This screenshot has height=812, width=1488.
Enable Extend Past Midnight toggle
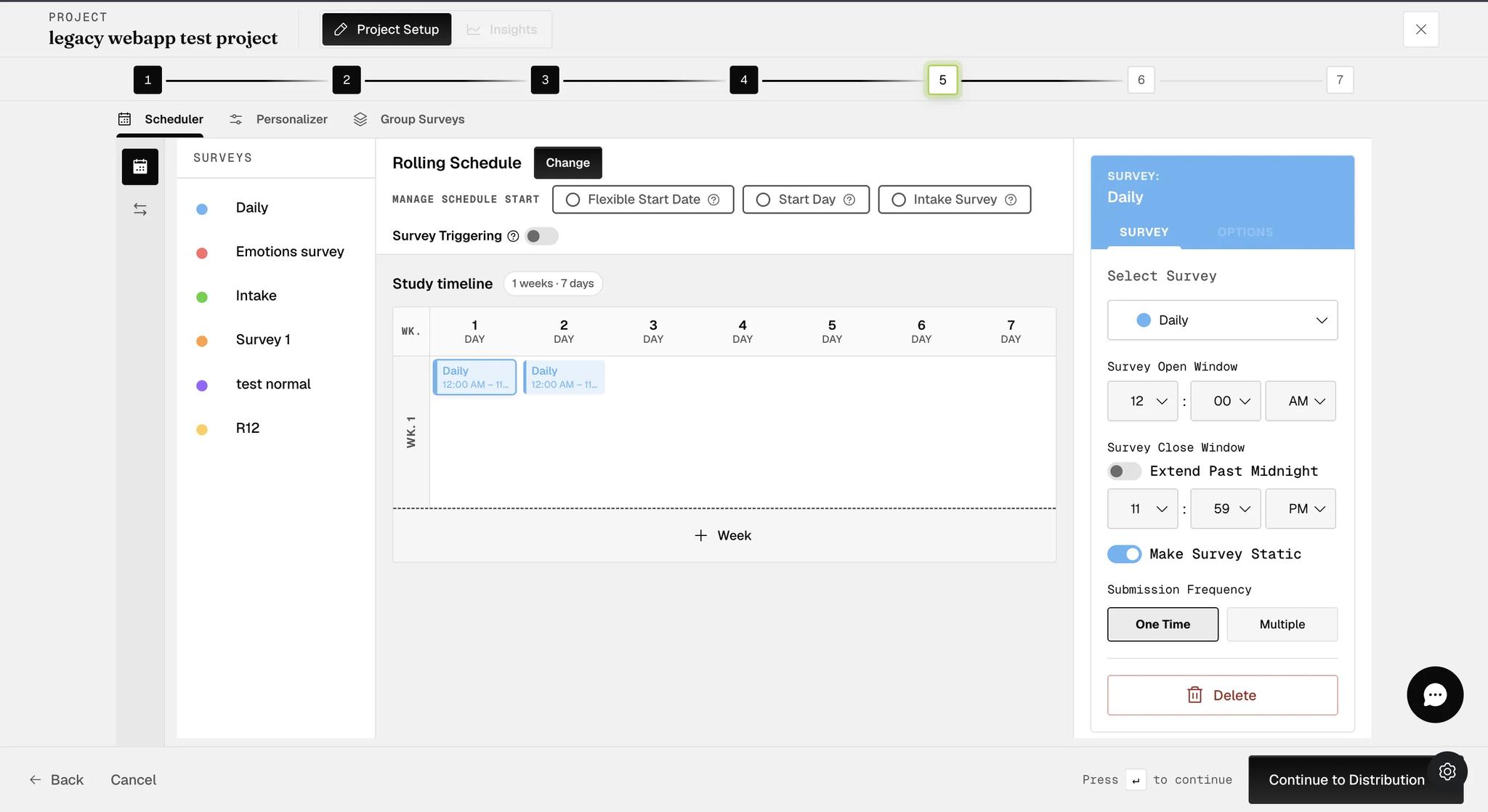pos(1124,471)
